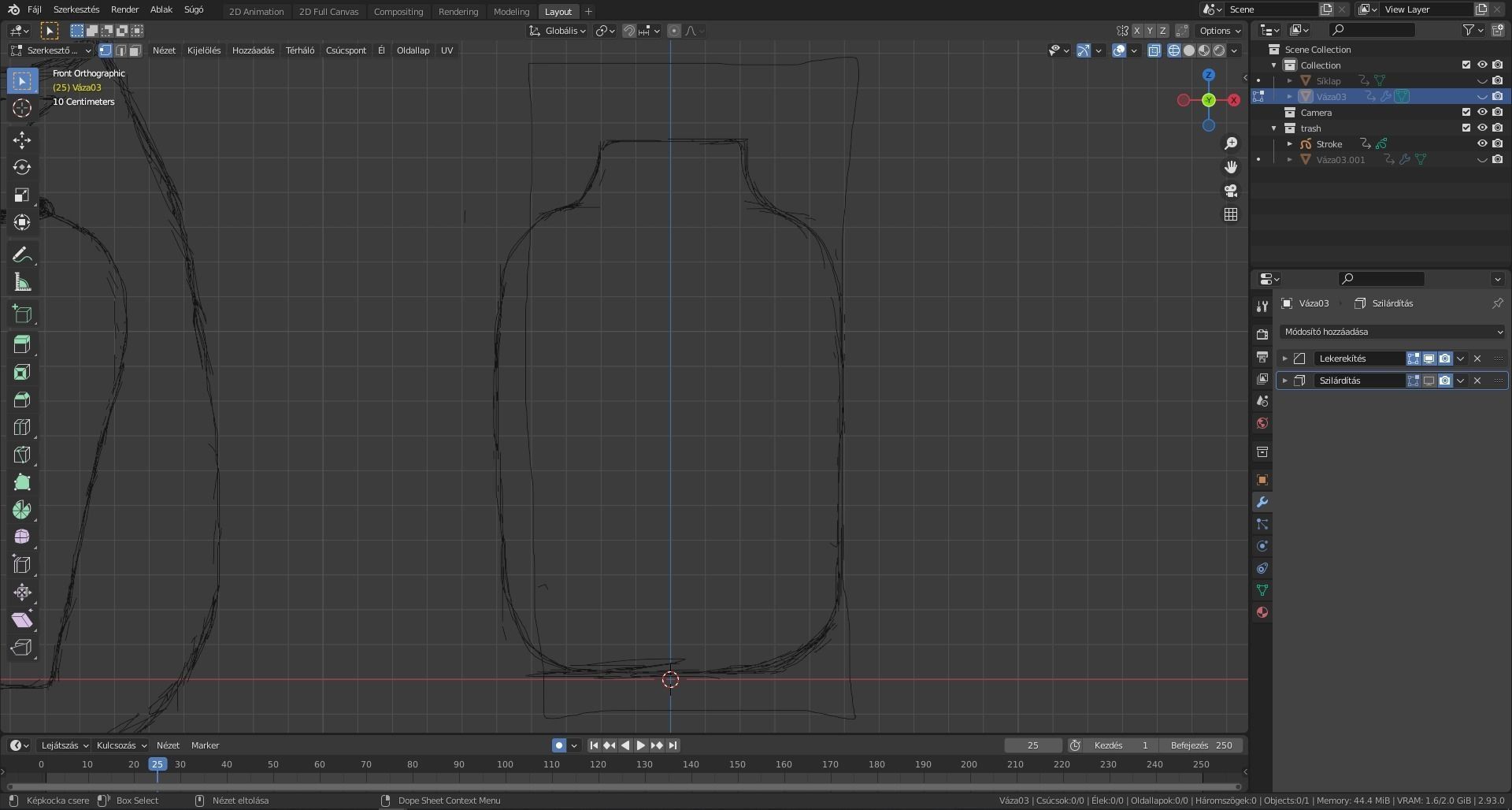
Task: Toggle visibility of Váza03 object
Action: pos(1482,96)
